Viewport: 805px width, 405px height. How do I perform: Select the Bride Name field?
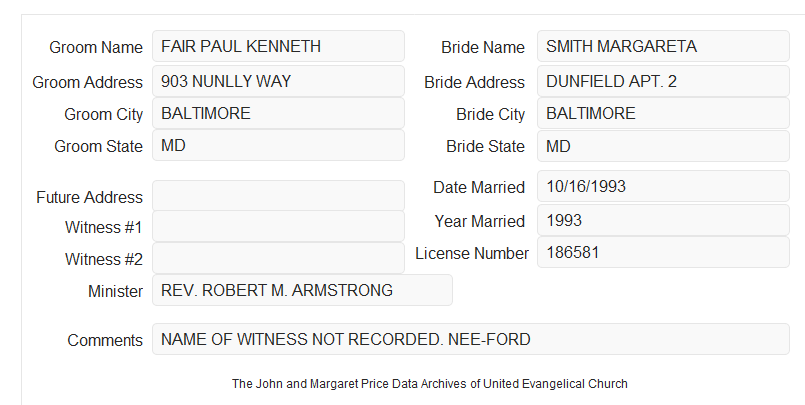point(663,46)
